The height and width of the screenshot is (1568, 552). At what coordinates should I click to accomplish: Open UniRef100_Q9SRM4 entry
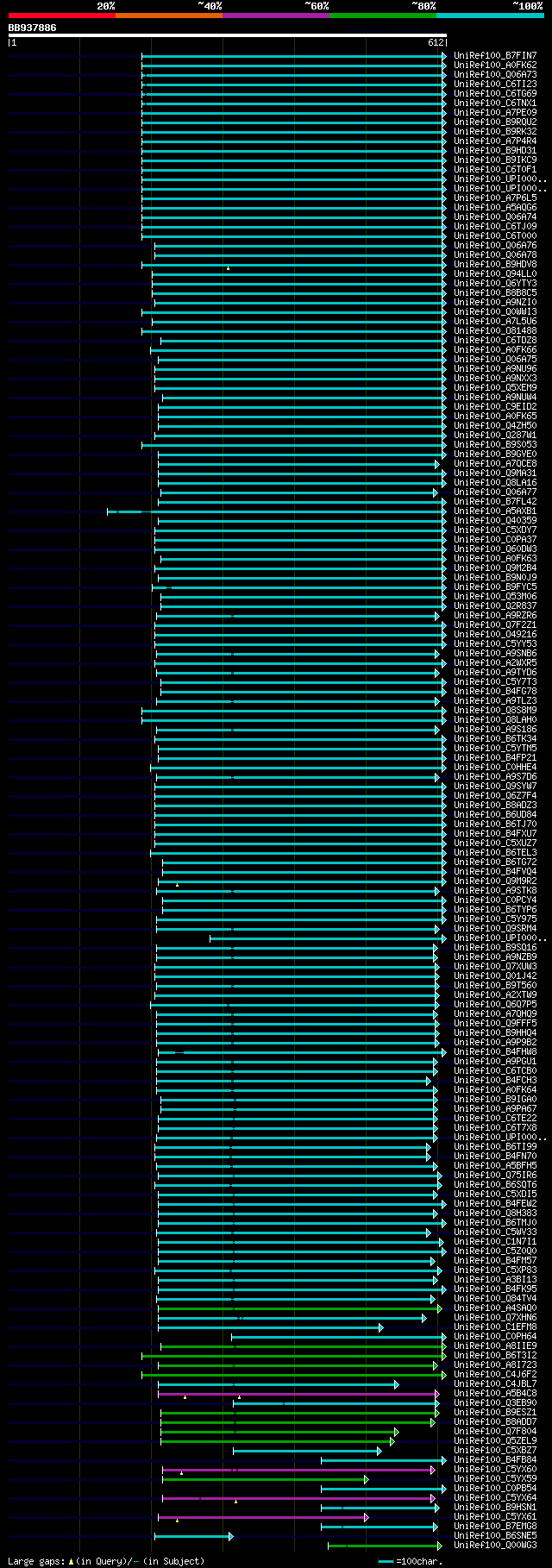(x=495, y=928)
